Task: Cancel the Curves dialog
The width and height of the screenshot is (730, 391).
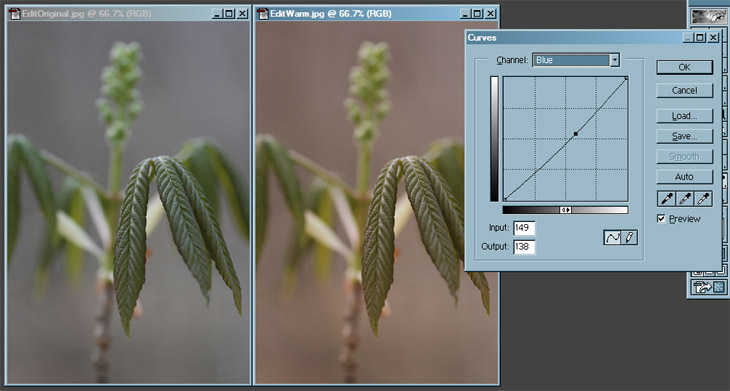Action: pos(684,90)
